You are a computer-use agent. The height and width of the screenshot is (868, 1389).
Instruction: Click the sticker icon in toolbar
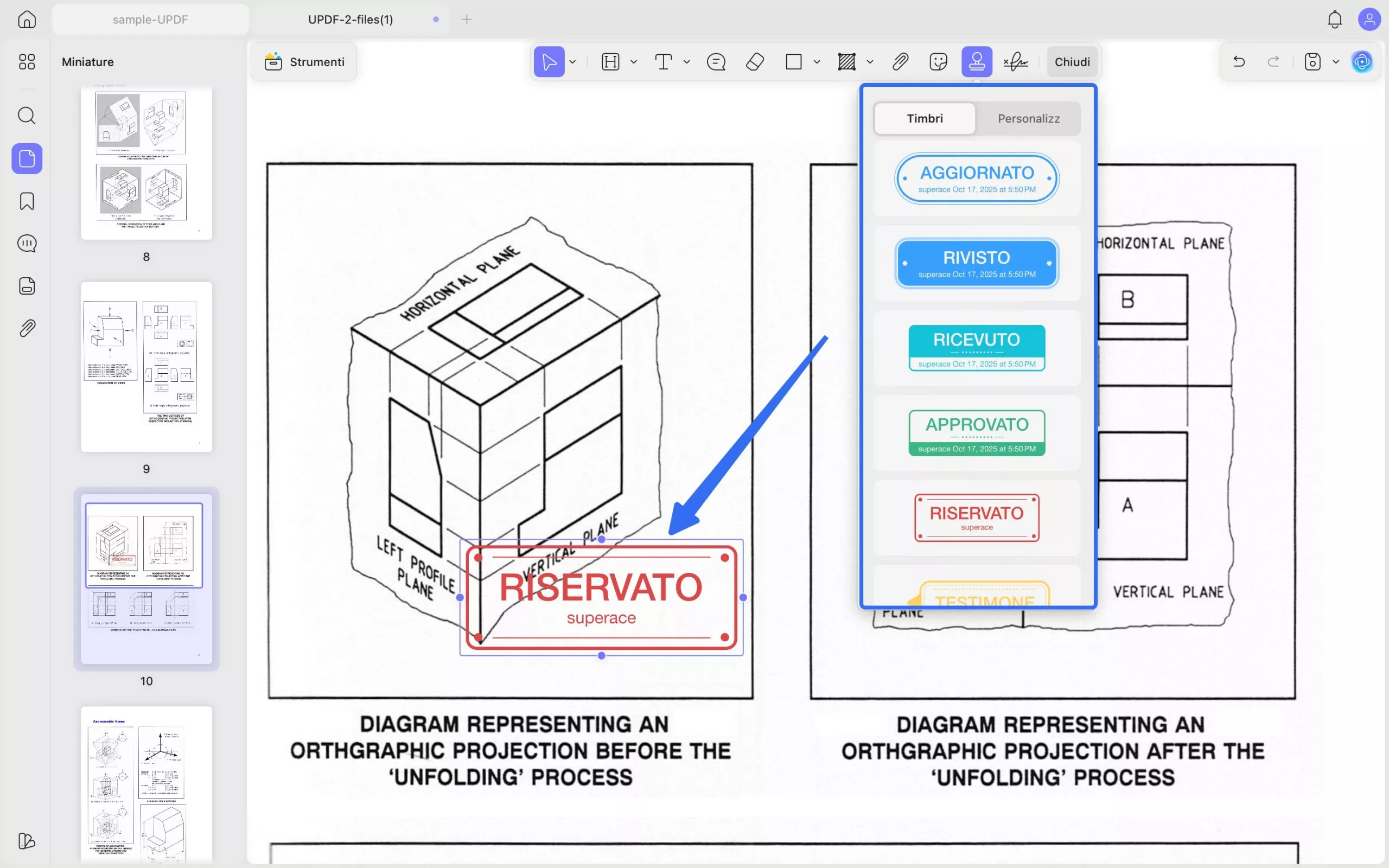(938, 62)
